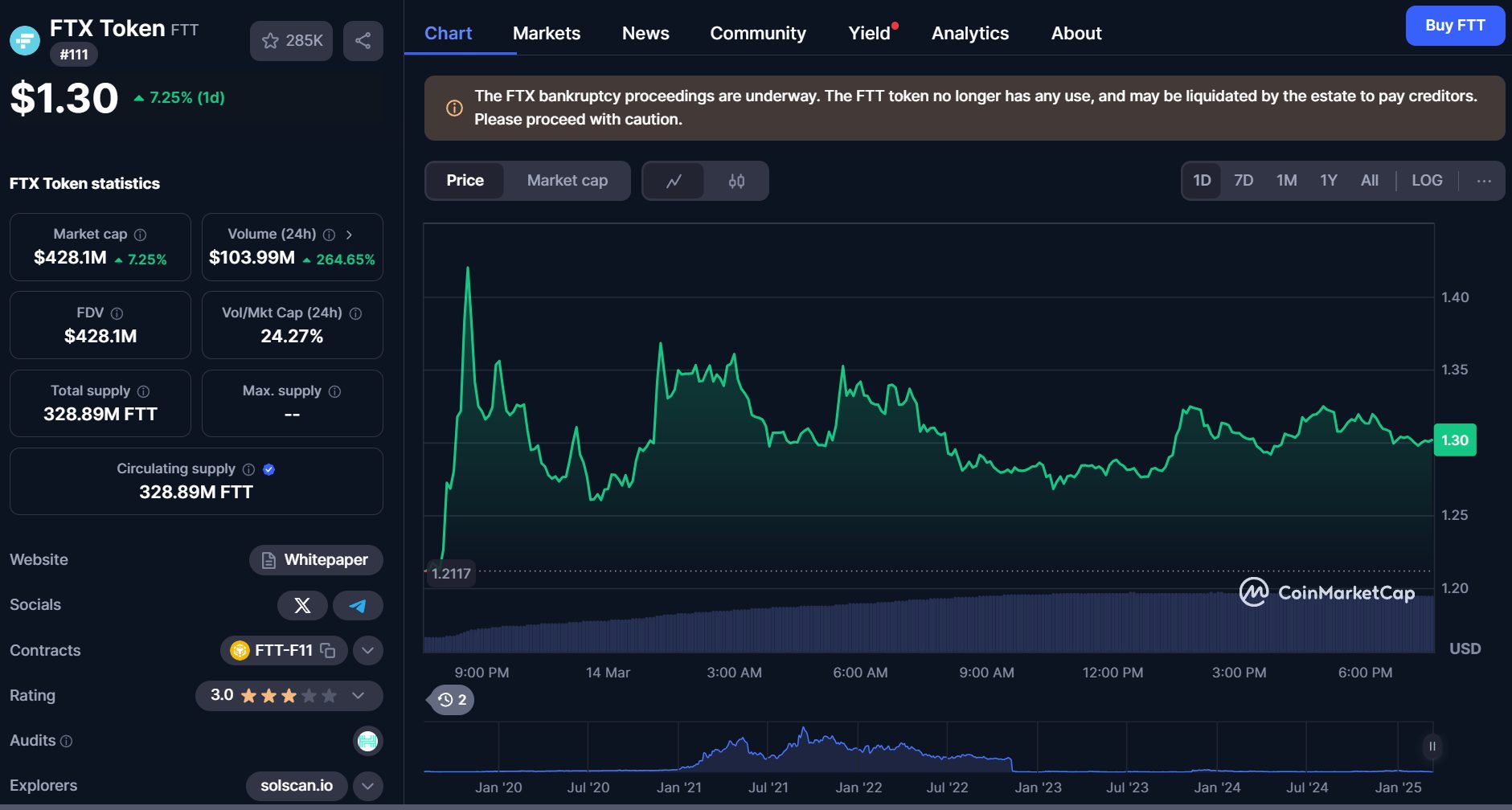Image resolution: width=1512 pixels, height=810 pixels.
Task: Open Volume (24h) details arrow
Action: (x=349, y=235)
